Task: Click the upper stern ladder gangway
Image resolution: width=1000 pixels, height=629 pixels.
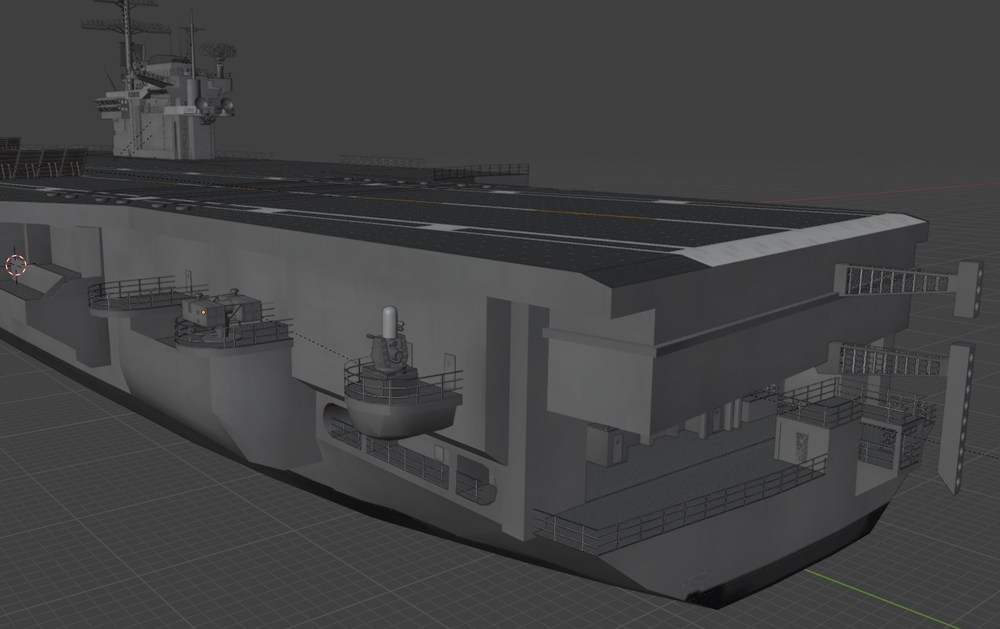Action: click(x=897, y=280)
